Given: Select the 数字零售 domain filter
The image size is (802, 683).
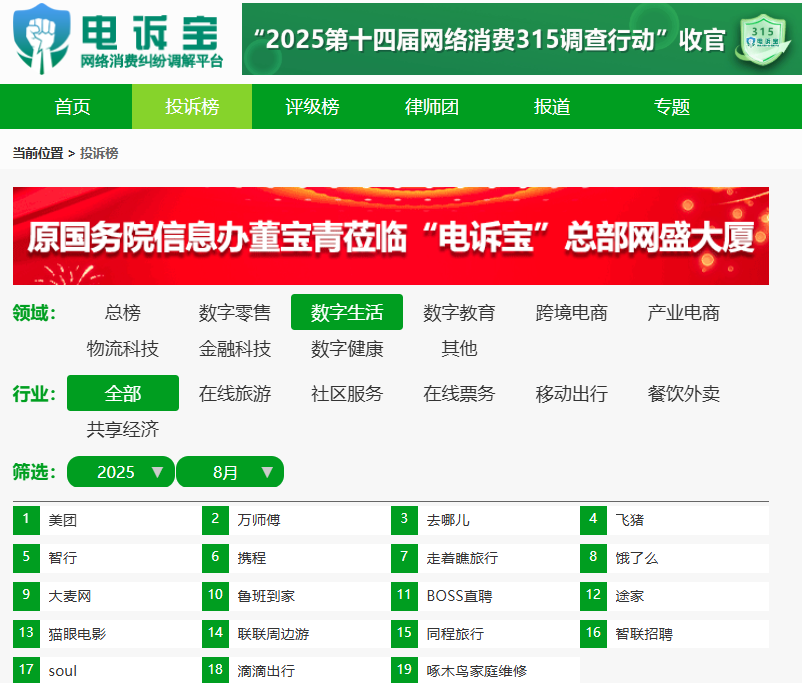Looking at the screenshot, I should pyautogui.click(x=235, y=312).
